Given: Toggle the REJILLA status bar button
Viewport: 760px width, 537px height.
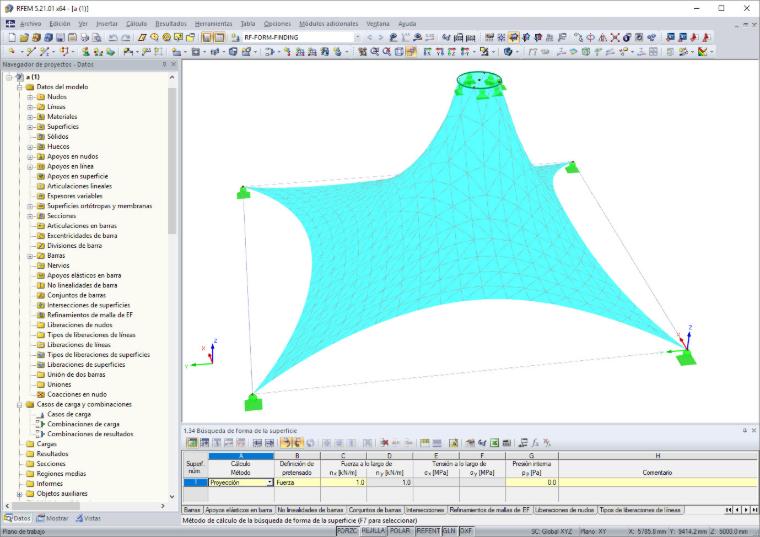Looking at the screenshot, I should point(373,531).
